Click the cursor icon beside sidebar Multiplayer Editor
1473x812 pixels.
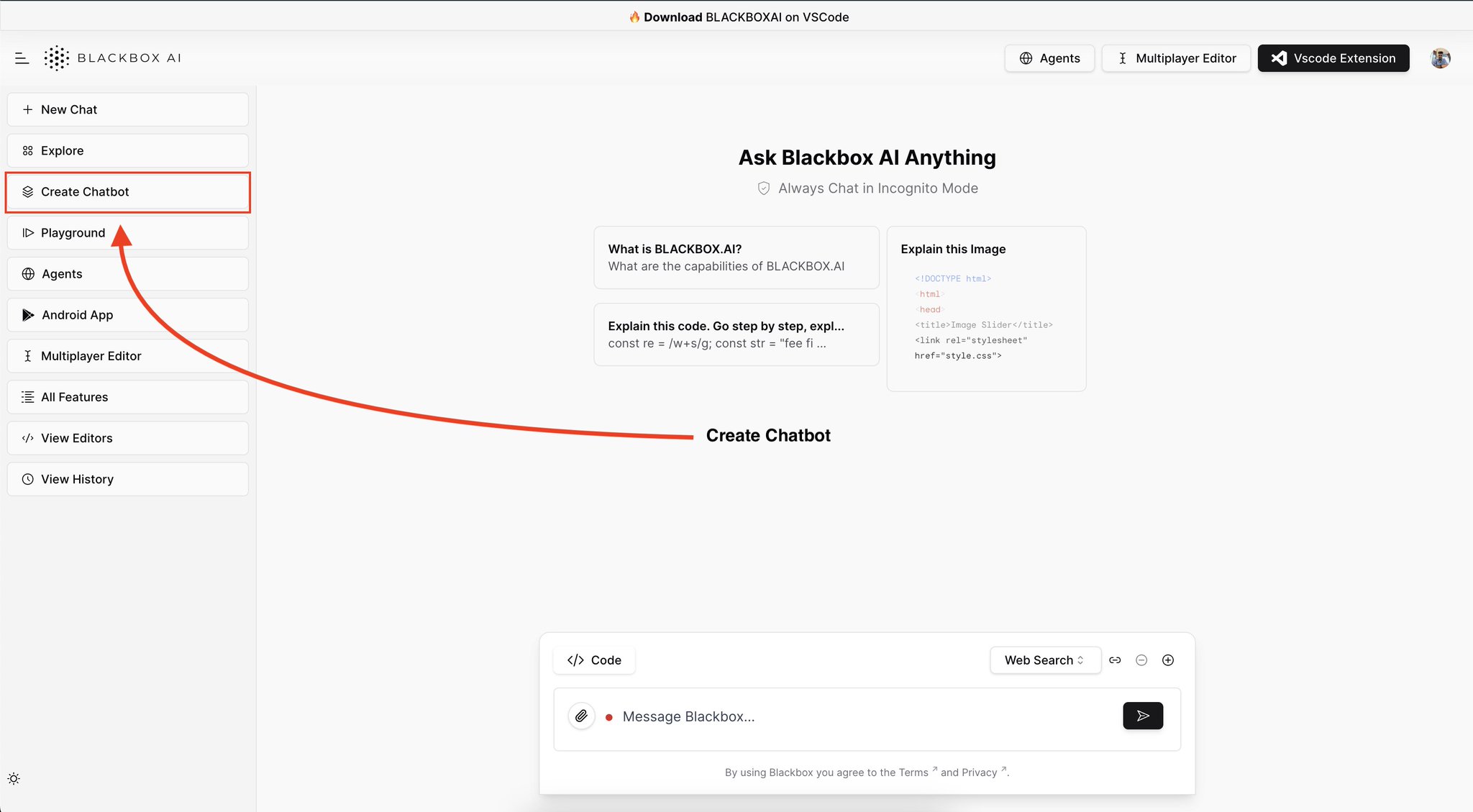27,356
